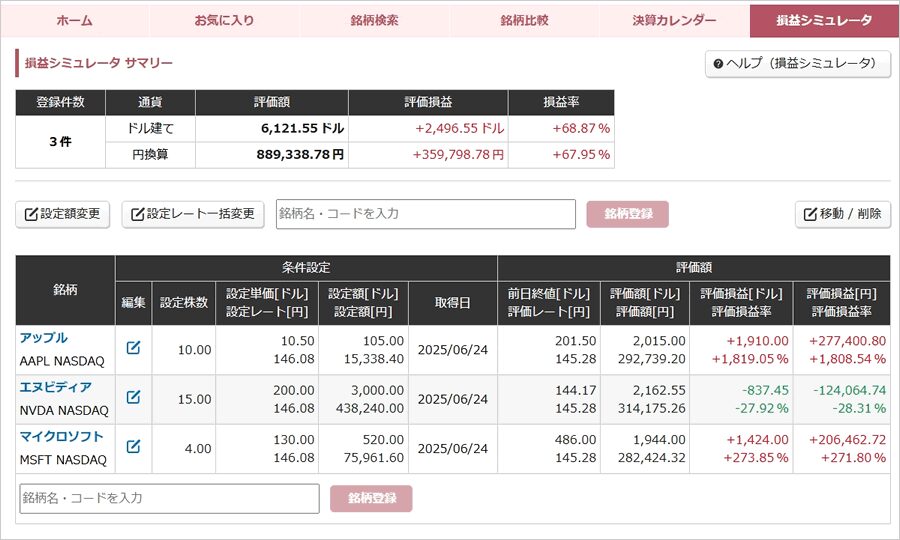900x540 pixels.
Task: Select the 決算カレンダー tab
Action: [674, 21]
